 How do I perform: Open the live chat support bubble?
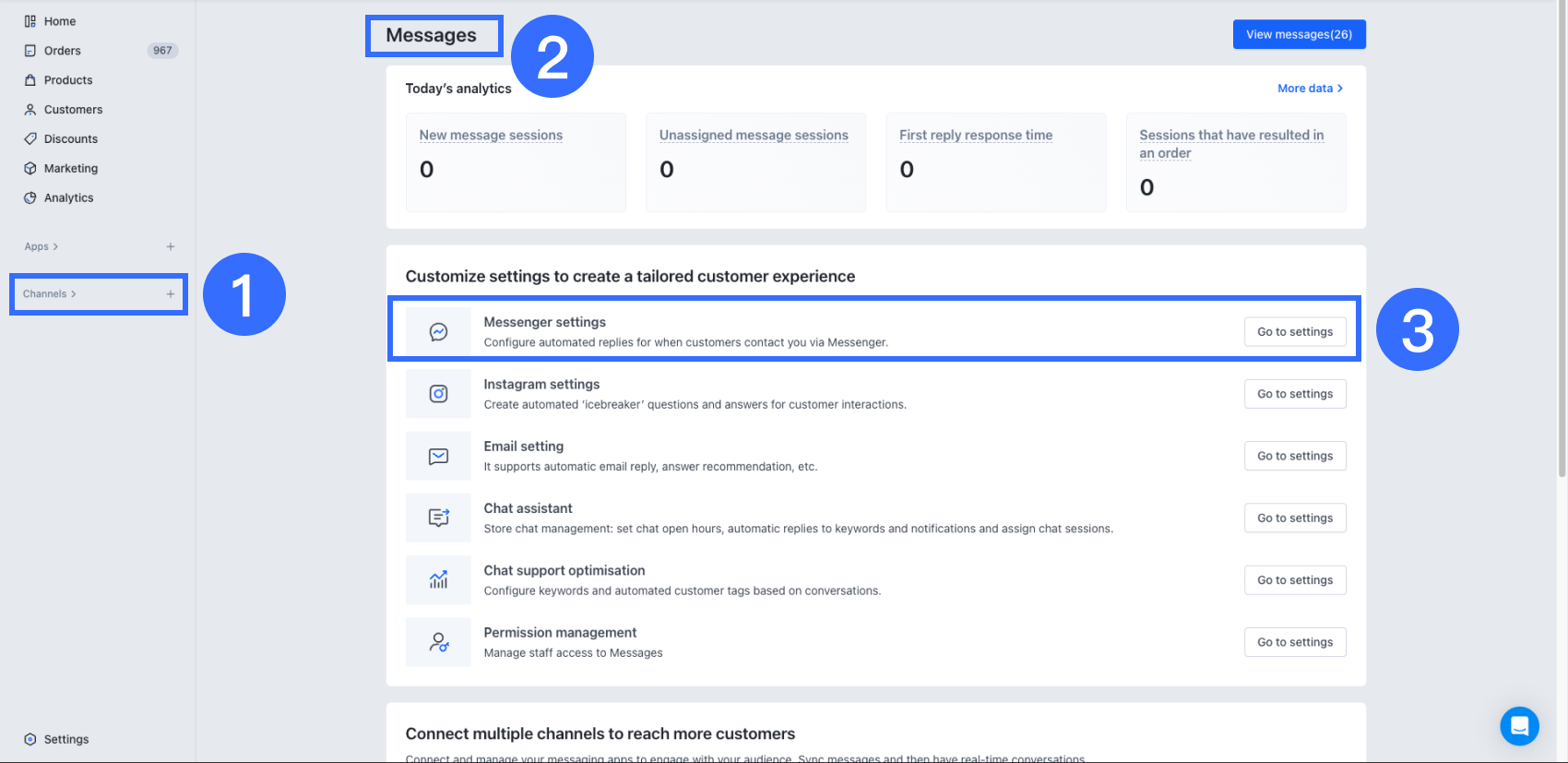click(1519, 725)
